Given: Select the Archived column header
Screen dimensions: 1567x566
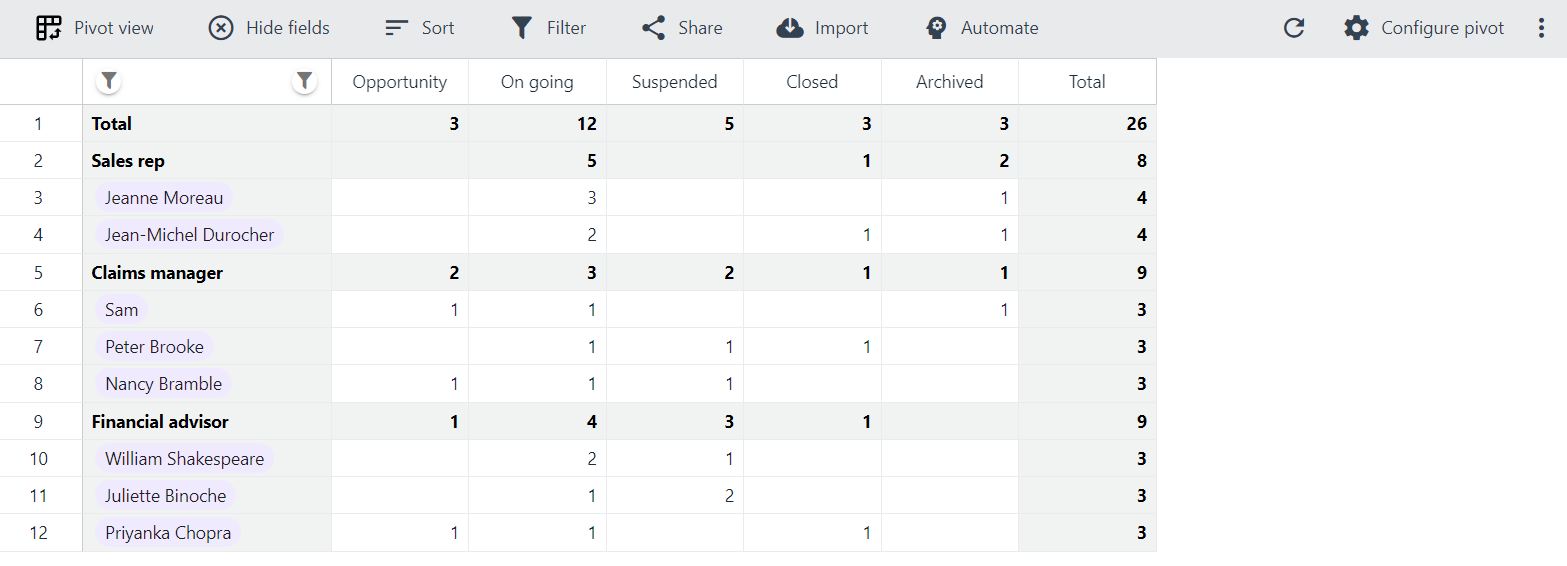Looking at the screenshot, I should pyautogui.click(x=950, y=82).
